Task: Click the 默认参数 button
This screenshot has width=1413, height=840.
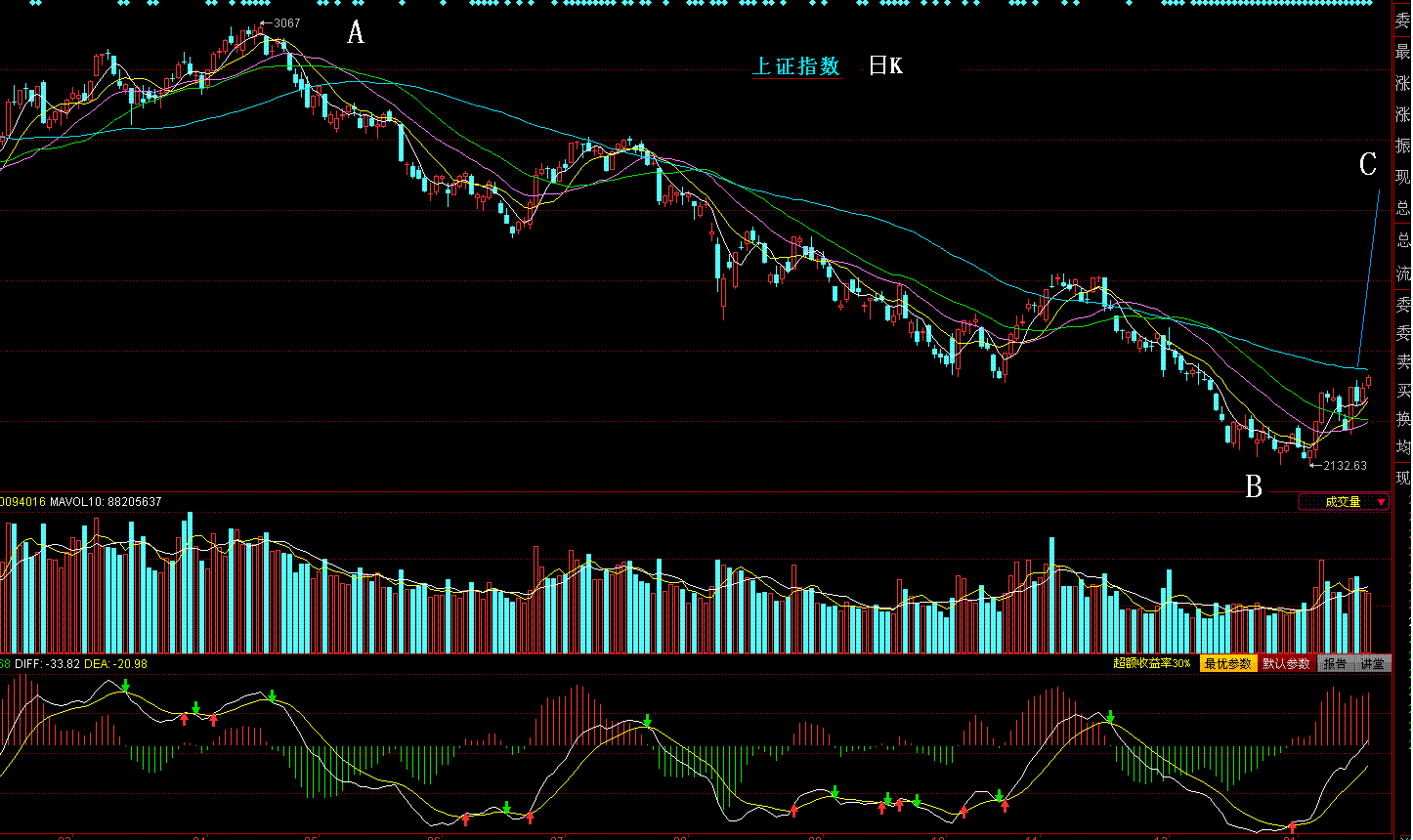Action: (x=1285, y=663)
